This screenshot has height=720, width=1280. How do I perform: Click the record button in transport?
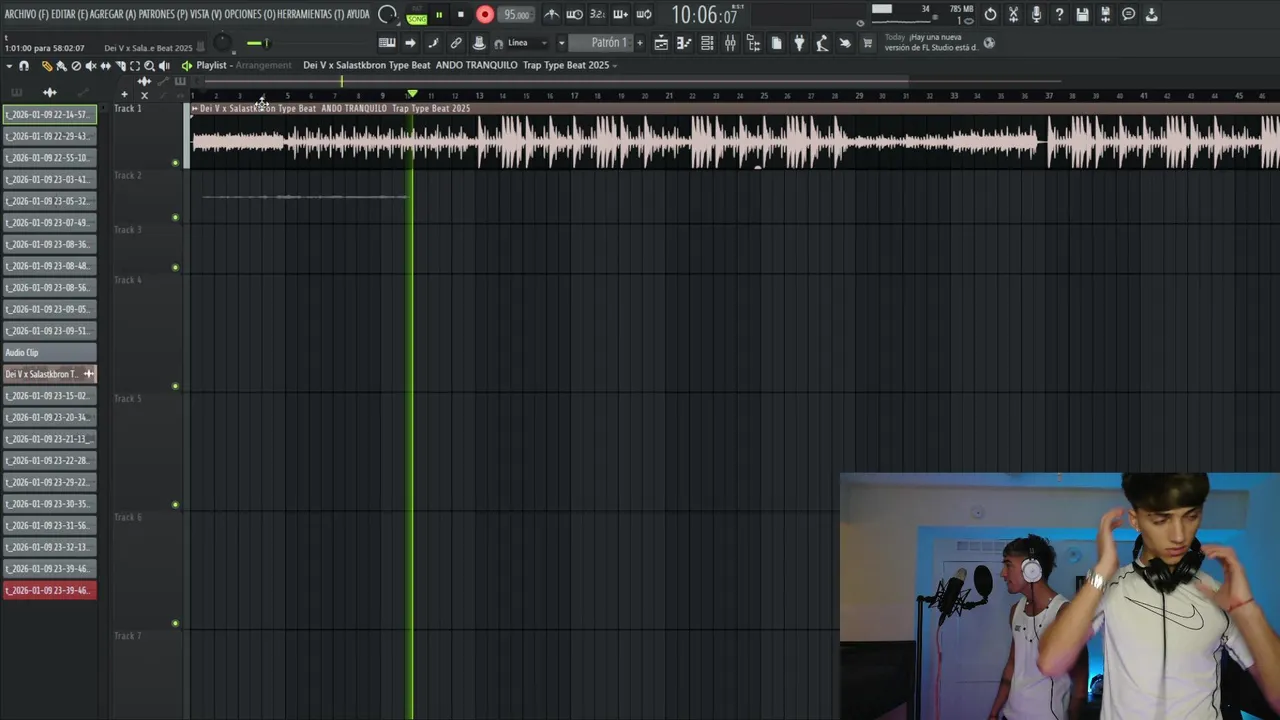click(485, 15)
